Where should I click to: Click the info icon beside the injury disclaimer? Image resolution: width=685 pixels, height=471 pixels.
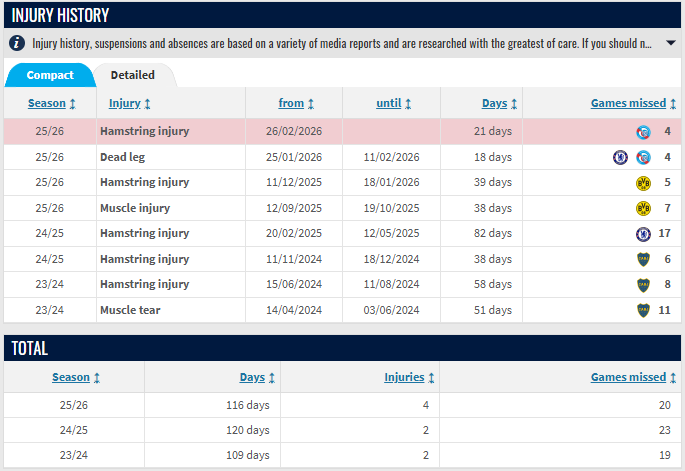click(x=17, y=44)
